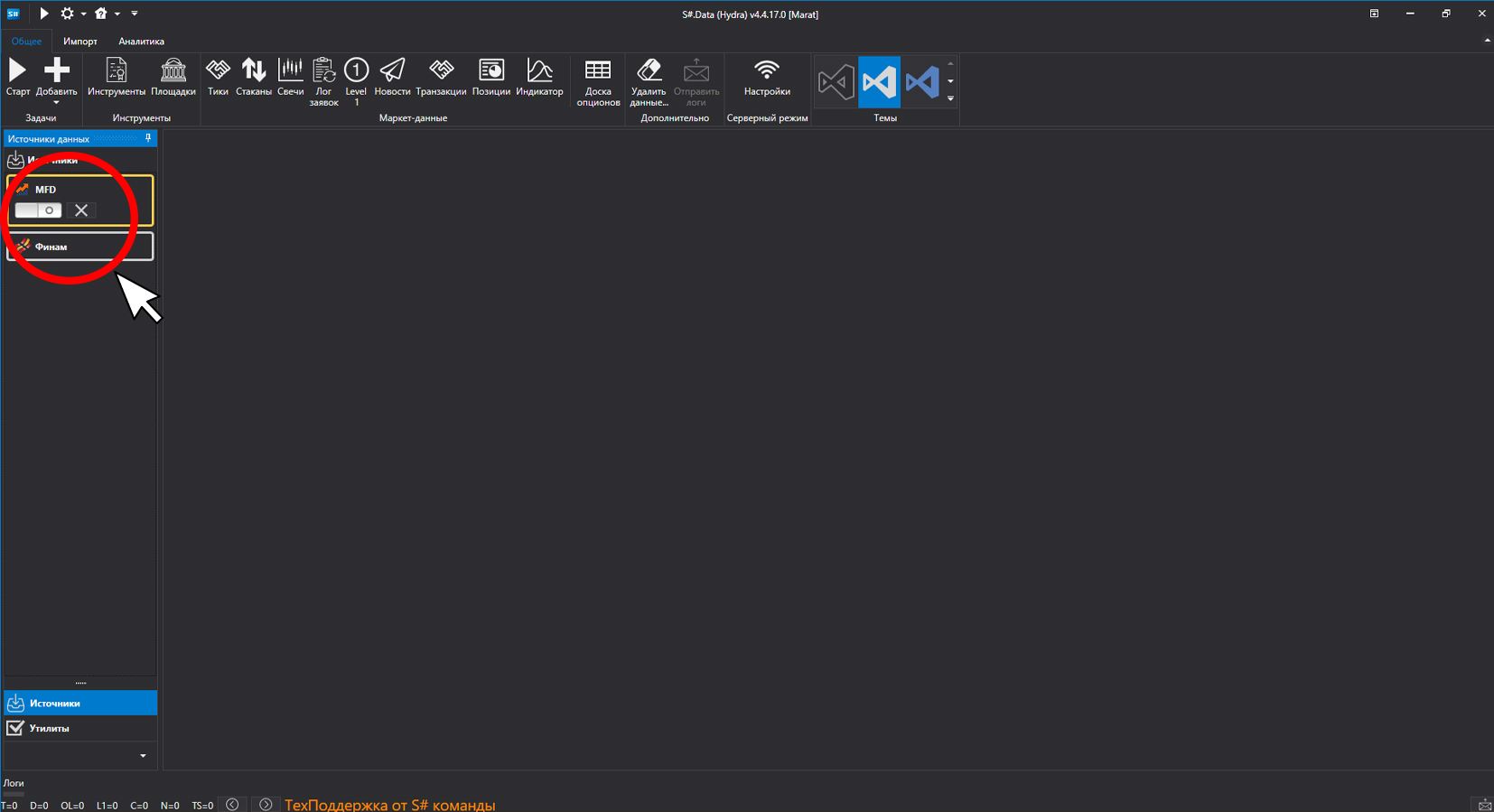Image resolution: width=1494 pixels, height=812 pixels.
Task: Open the Exchanges (Площадки) list
Action: click(x=173, y=78)
